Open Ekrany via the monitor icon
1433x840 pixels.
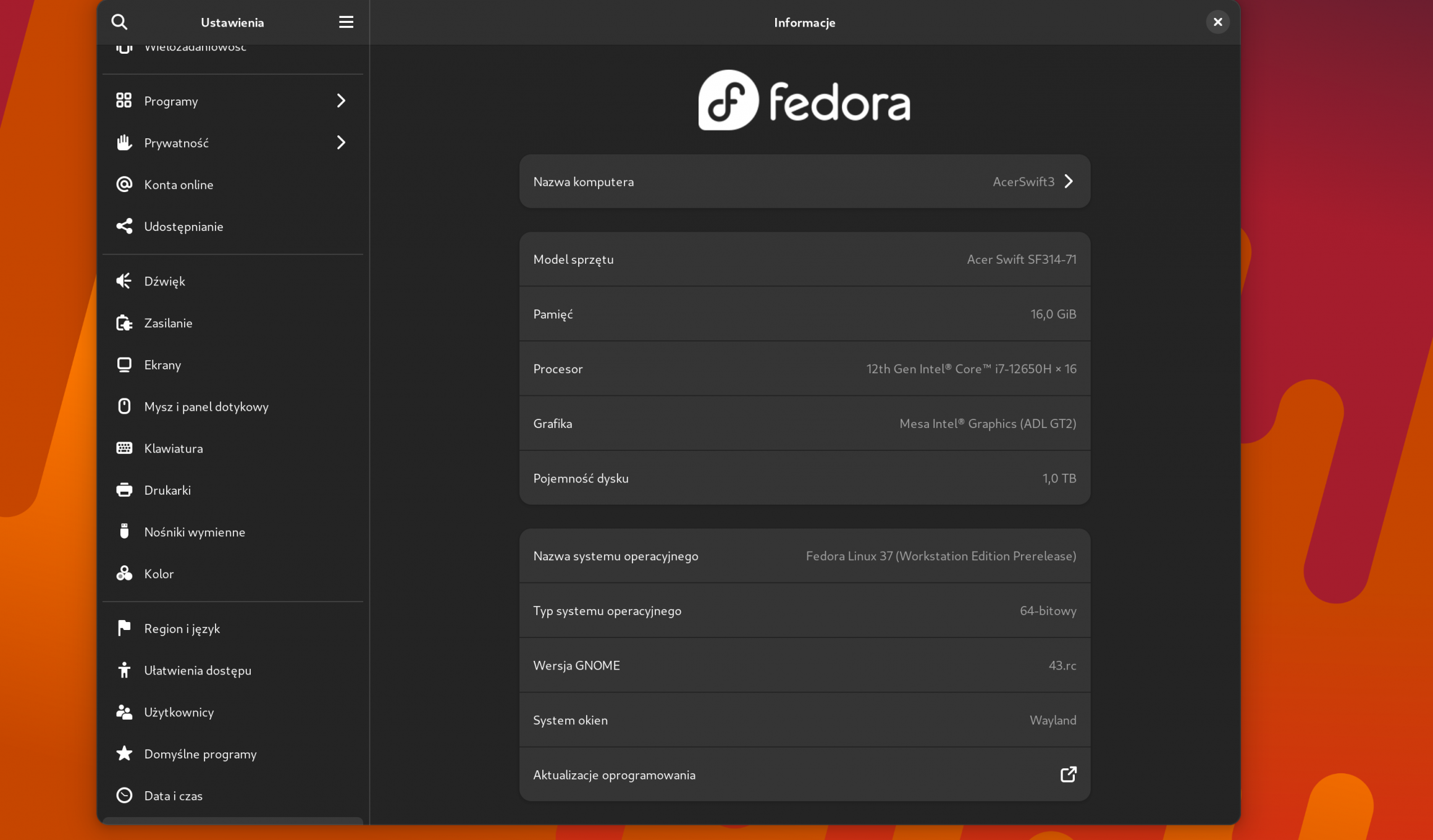click(x=124, y=364)
